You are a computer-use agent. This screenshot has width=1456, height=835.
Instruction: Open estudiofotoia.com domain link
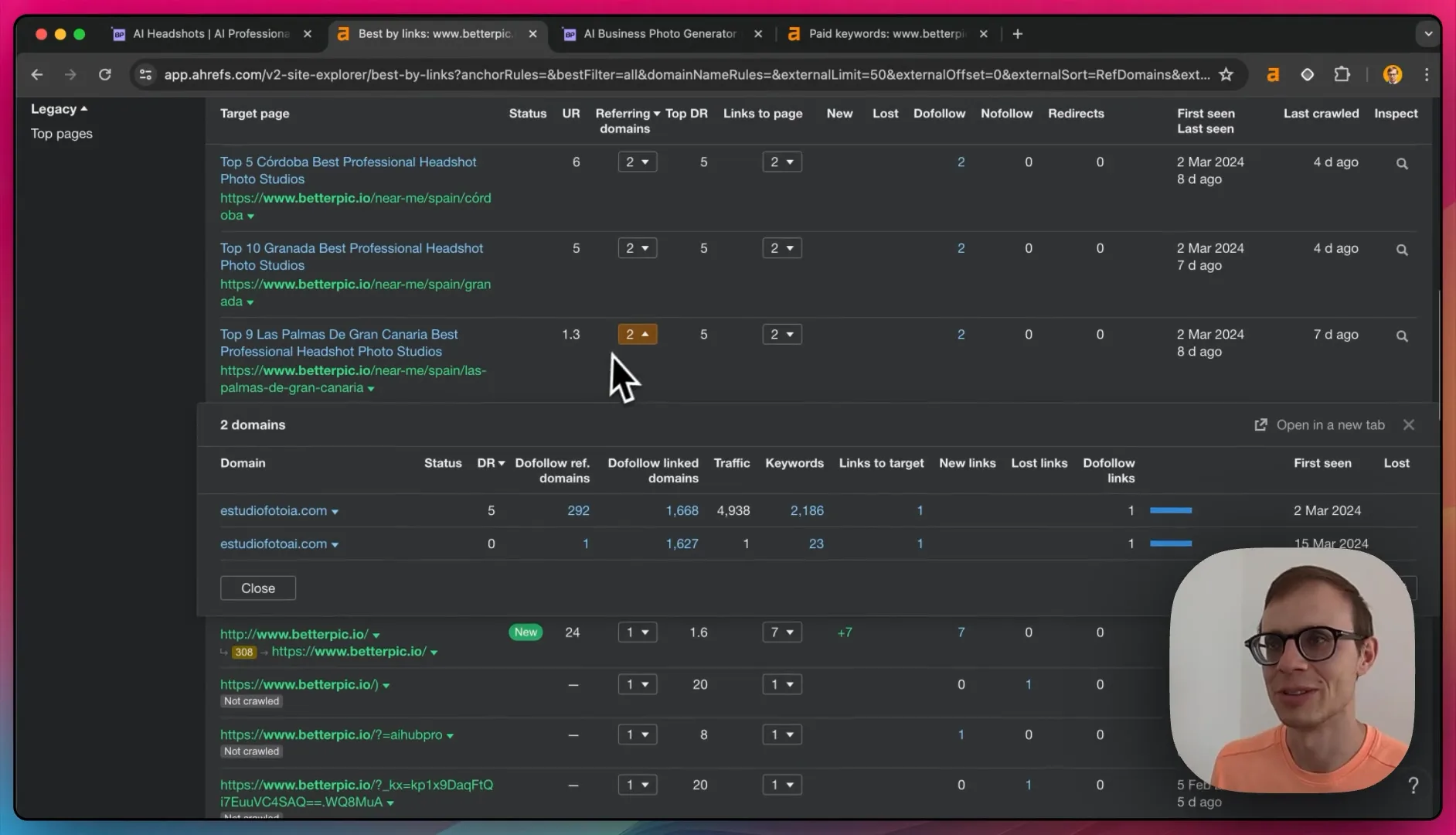click(x=274, y=511)
